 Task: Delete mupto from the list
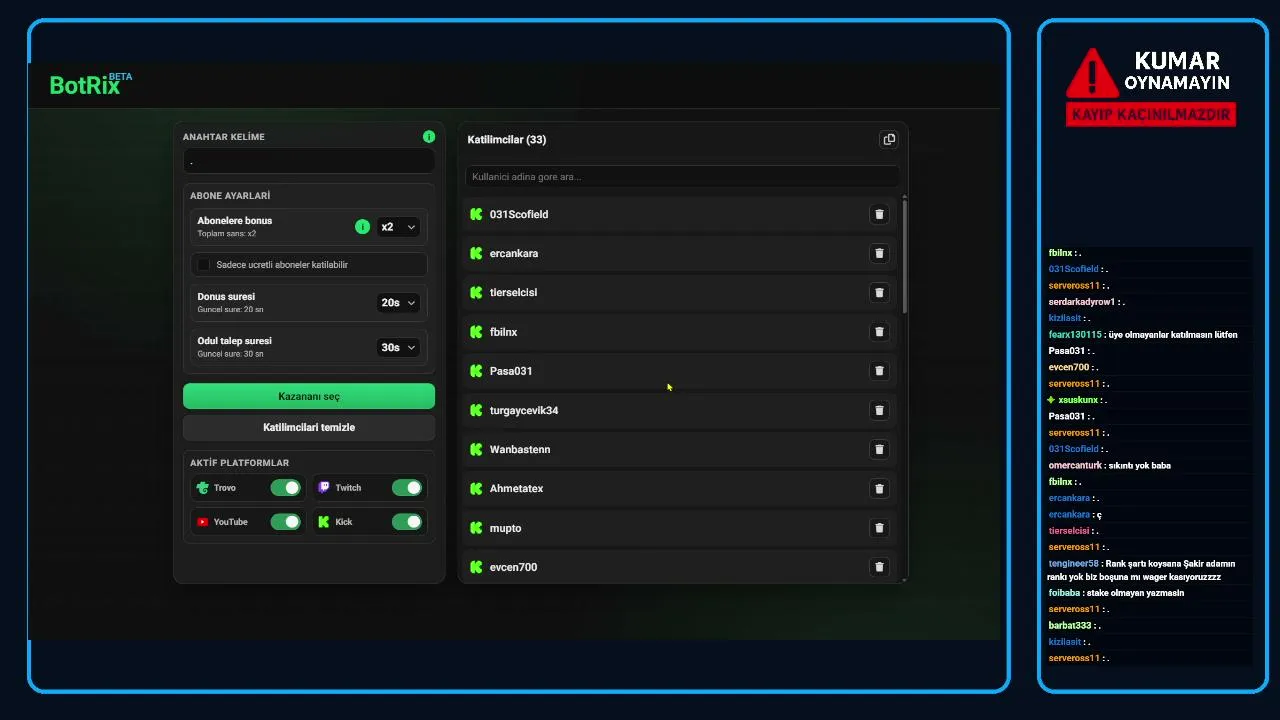coord(880,528)
